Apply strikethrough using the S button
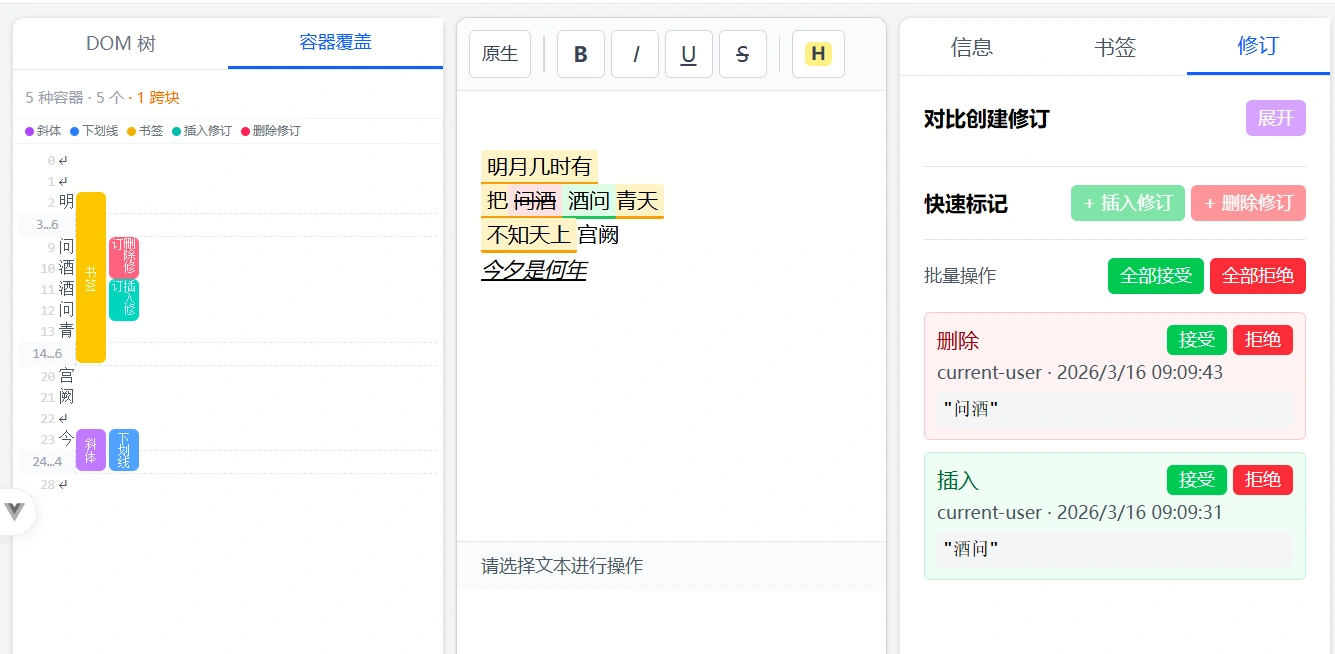 point(742,54)
